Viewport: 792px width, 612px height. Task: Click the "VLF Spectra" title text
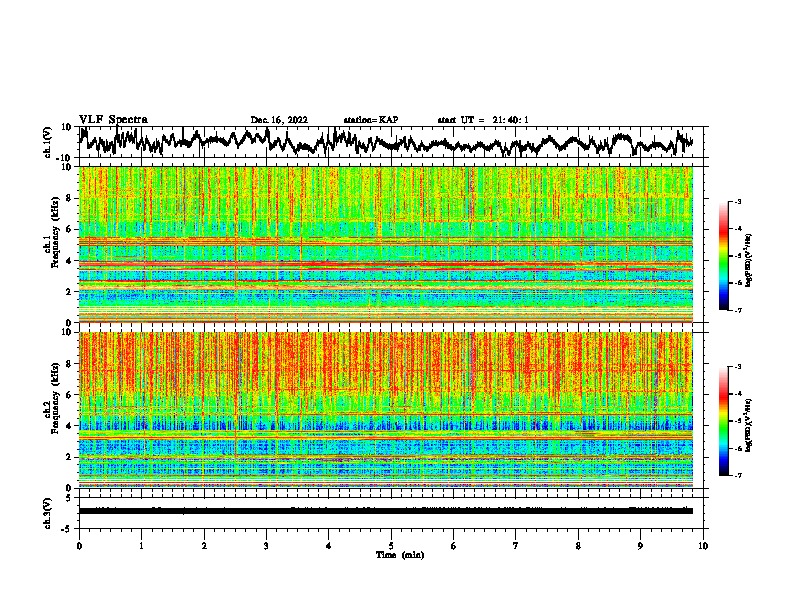[113, 119]
